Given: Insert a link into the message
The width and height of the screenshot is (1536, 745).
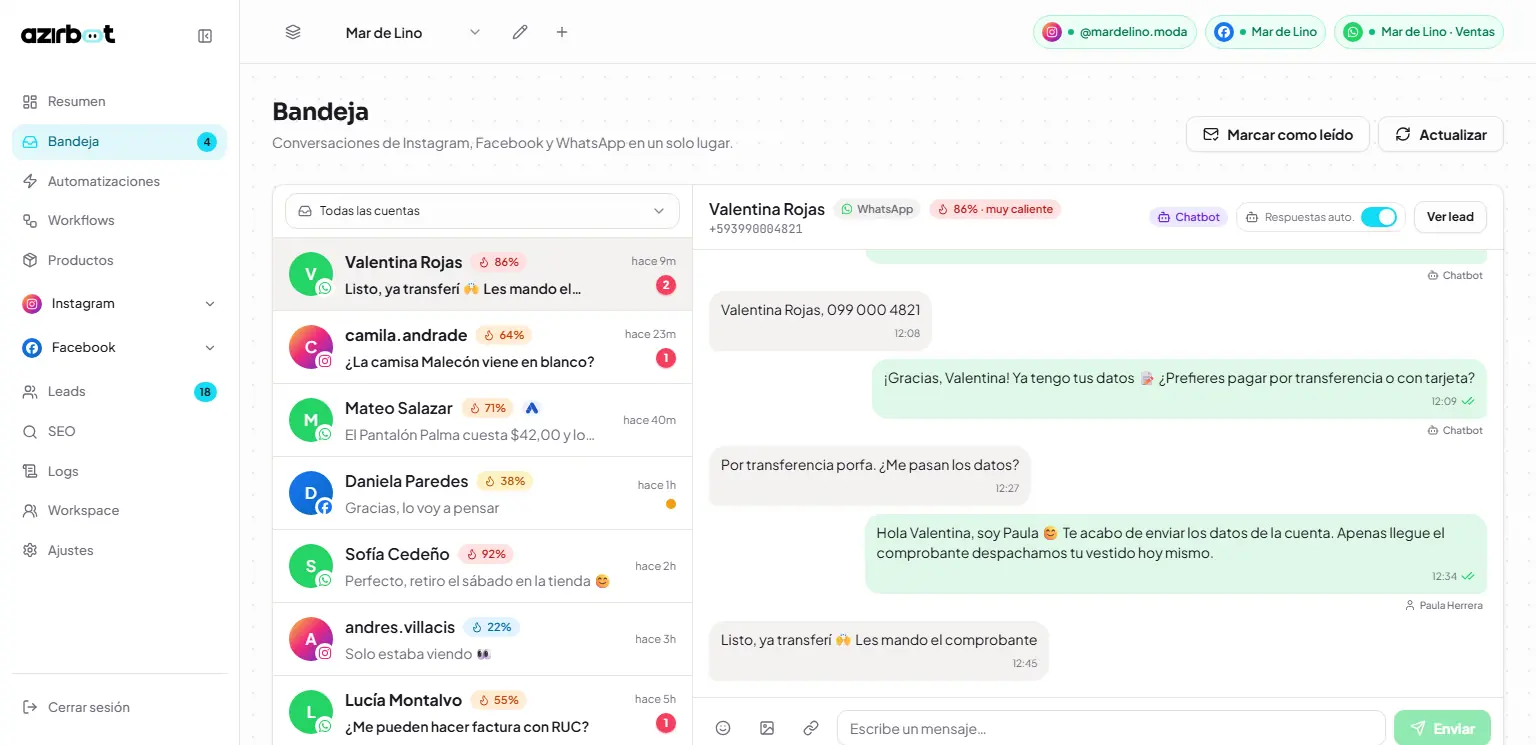Looking at the screenshot, I should point(811,728).
